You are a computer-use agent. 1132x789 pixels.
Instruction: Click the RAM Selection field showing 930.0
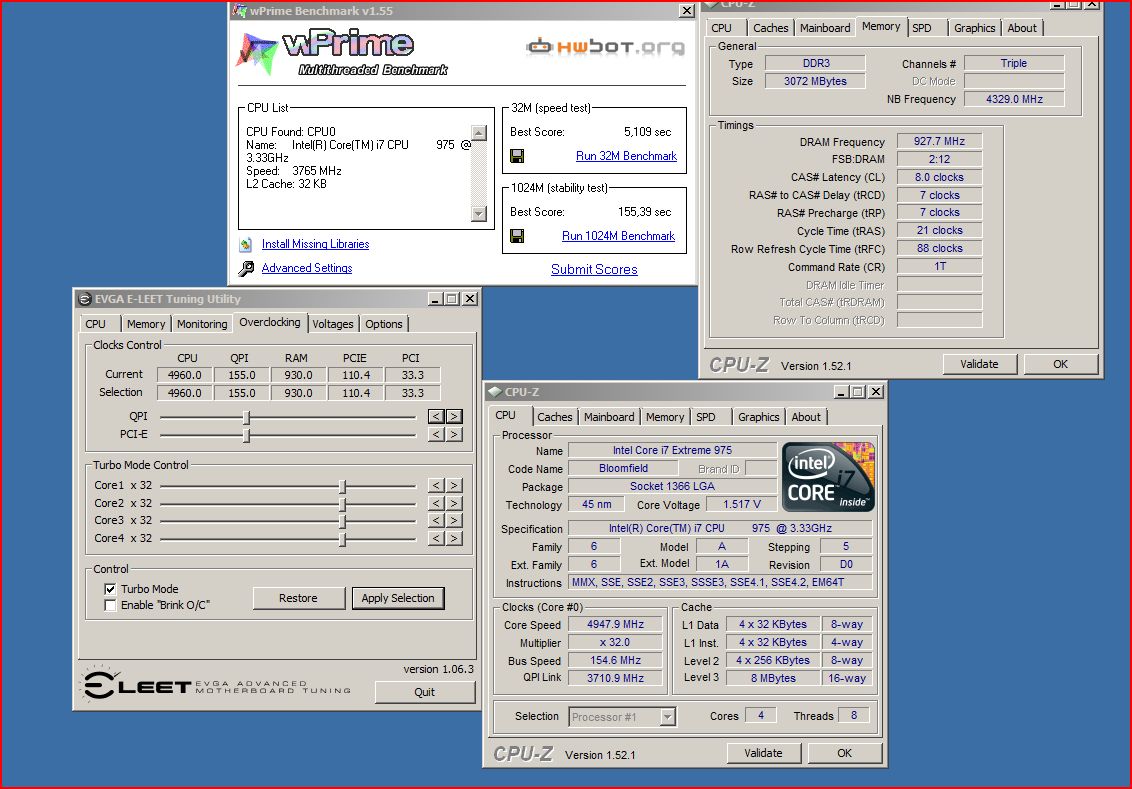tap(298, 393)
